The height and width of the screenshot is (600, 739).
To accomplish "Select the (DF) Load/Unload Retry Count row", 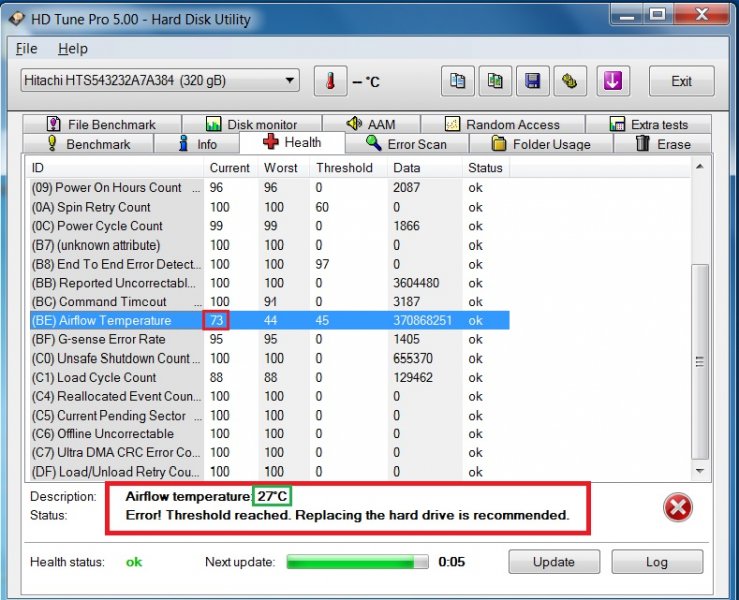I will (x=270, y=471).
